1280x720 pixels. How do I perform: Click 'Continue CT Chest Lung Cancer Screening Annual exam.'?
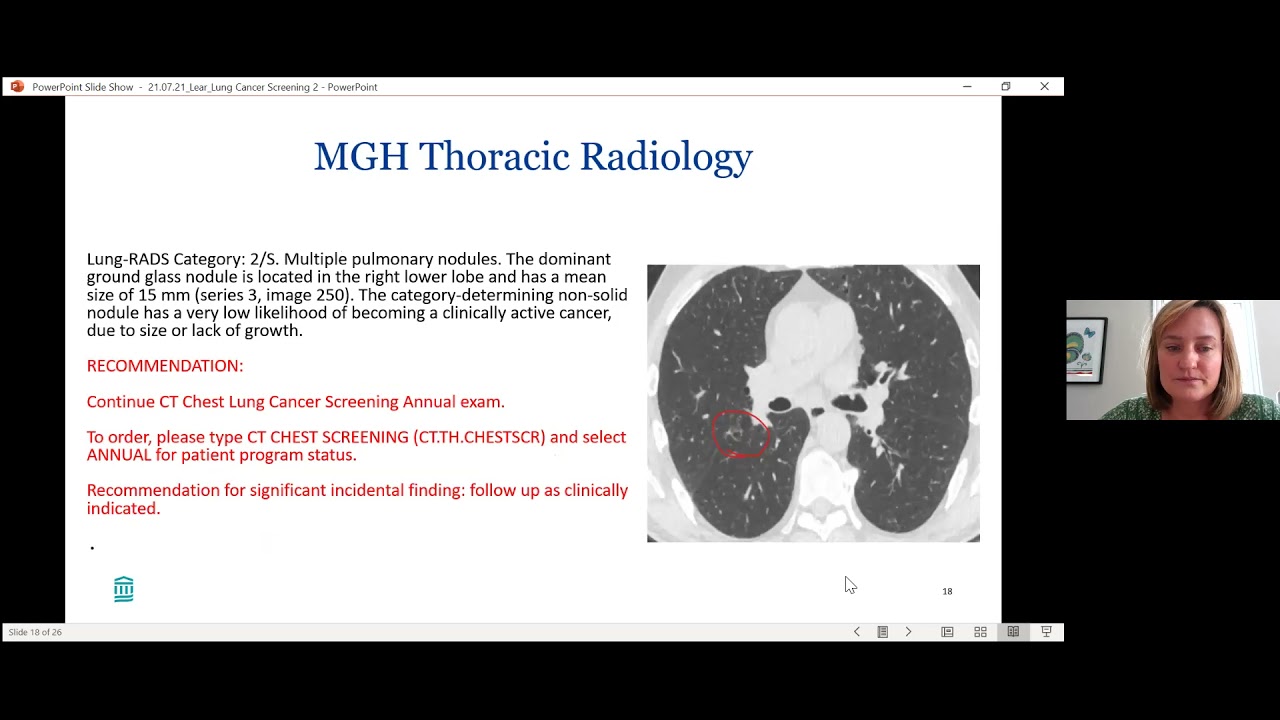point(295,402)
